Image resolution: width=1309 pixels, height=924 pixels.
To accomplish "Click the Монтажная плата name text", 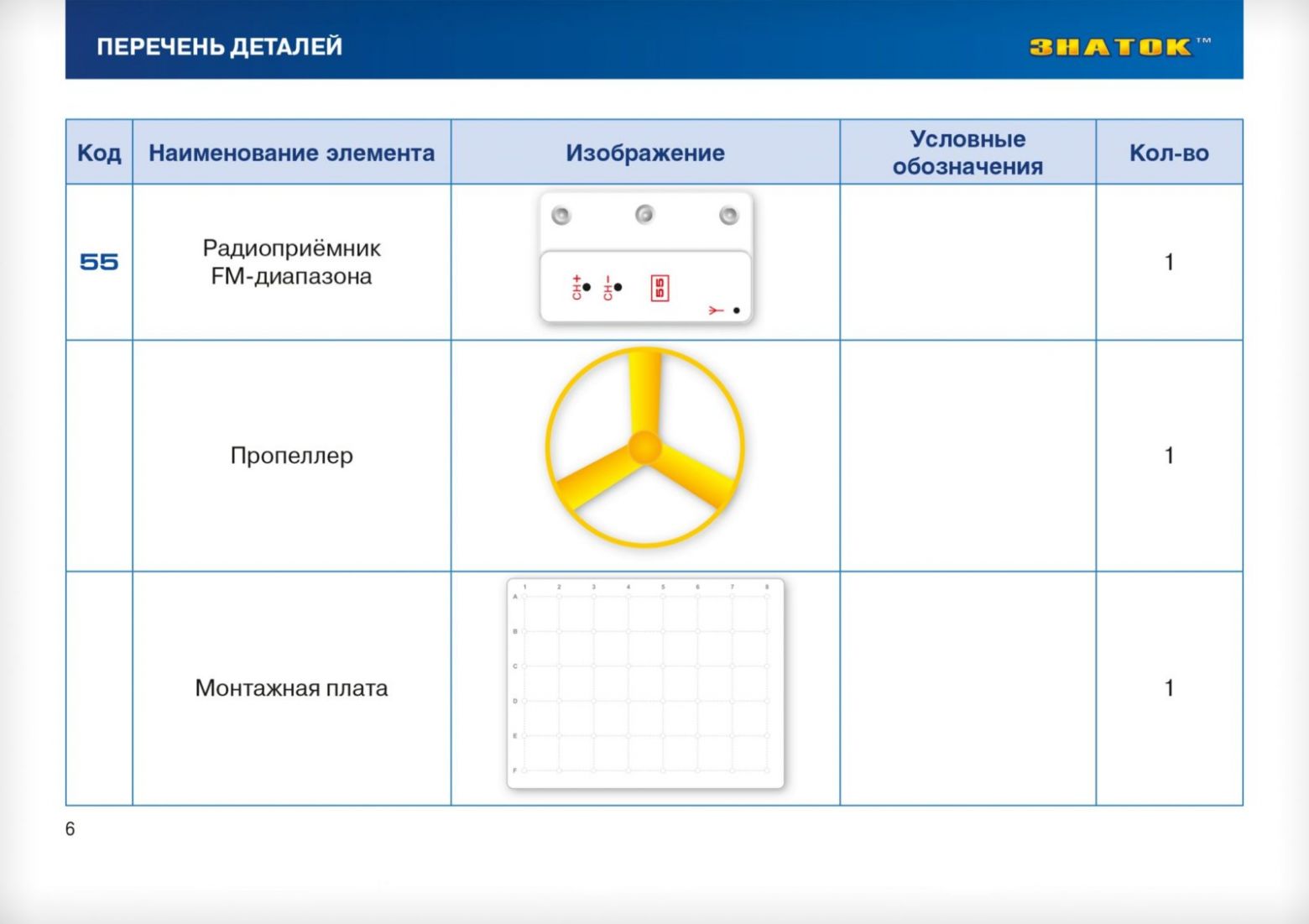I will [291, 688].
